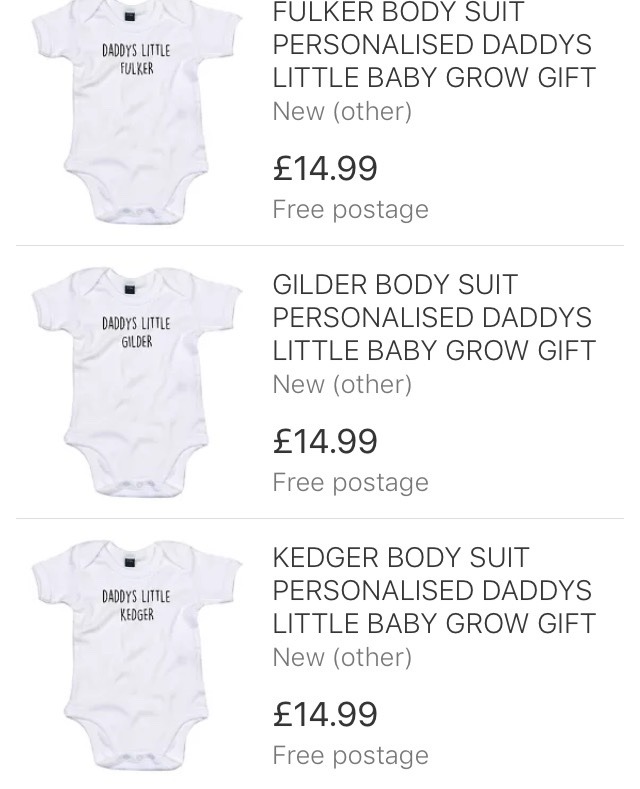Tap the Gilder Body Suit listing title
Viewport: 640px width, 789px height.
tap(433, 317)
